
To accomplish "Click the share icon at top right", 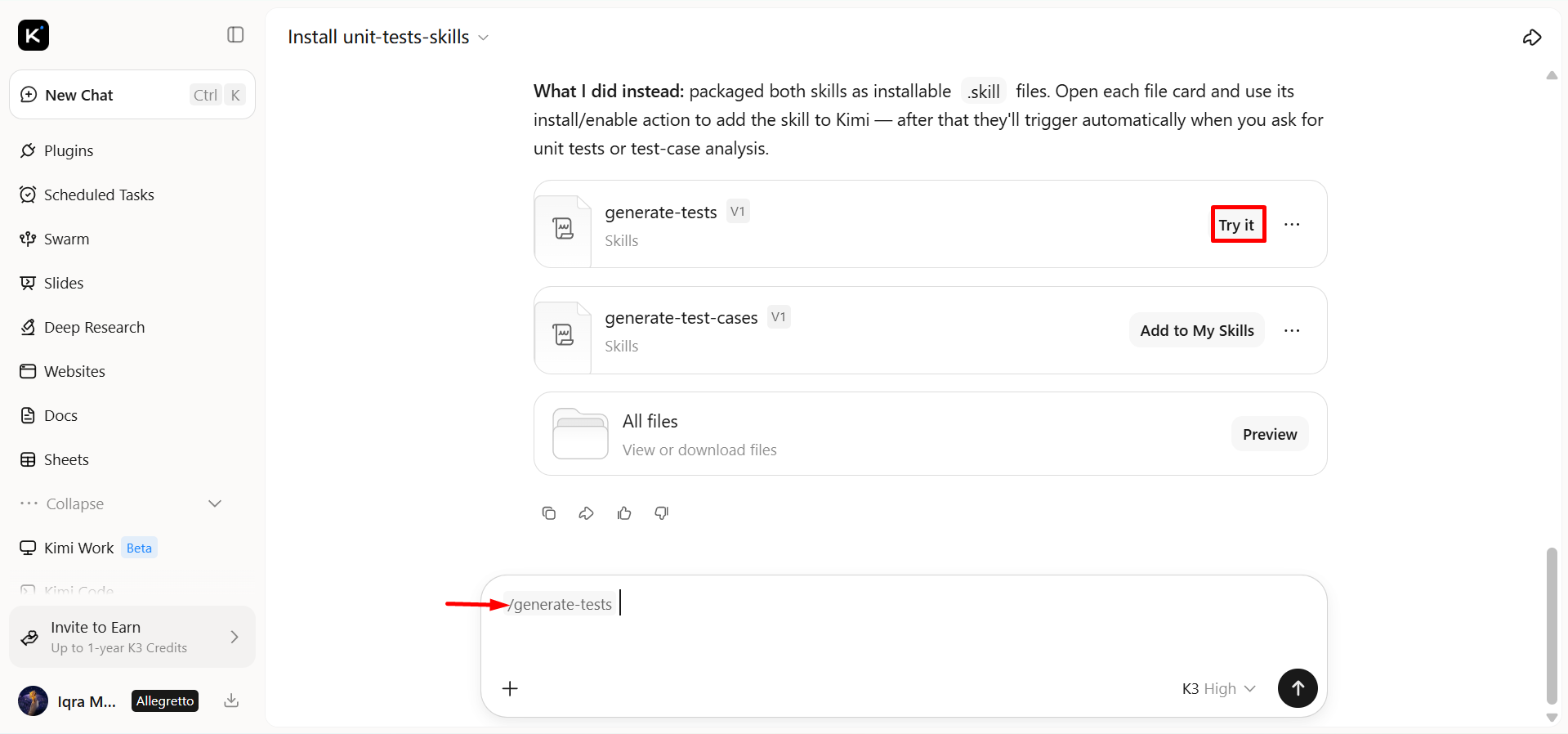I will [x=1532, y=37].
